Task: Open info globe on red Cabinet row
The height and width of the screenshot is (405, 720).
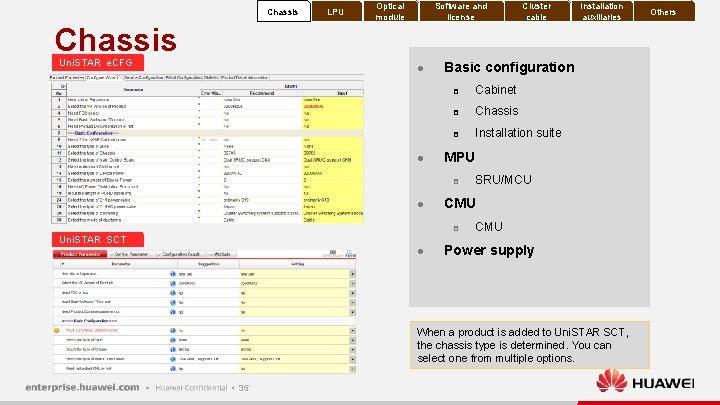Action: (x=173, y=331)
